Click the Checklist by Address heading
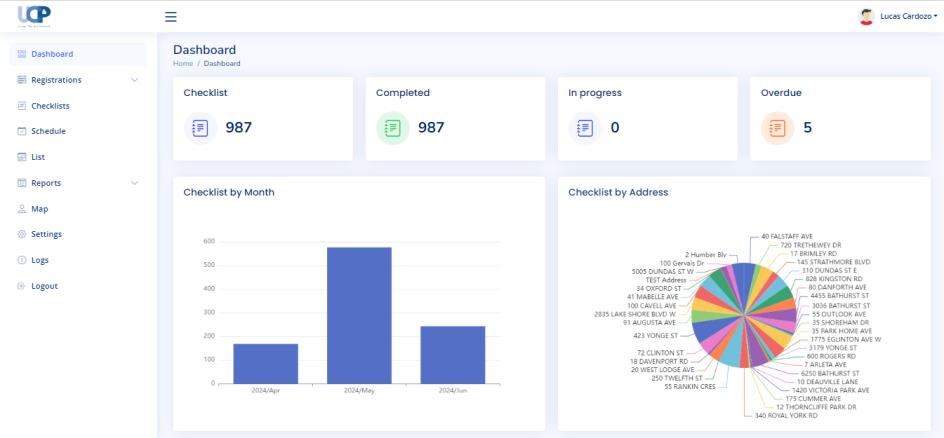944x438 pixels. point(618,193)
